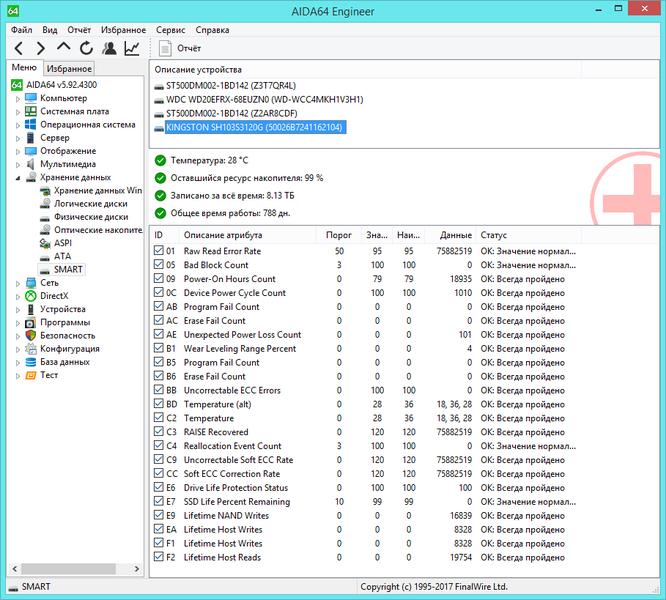Select the Конфигурация tree icon
This screenshot has width=666, height=600.
(31, 349)
